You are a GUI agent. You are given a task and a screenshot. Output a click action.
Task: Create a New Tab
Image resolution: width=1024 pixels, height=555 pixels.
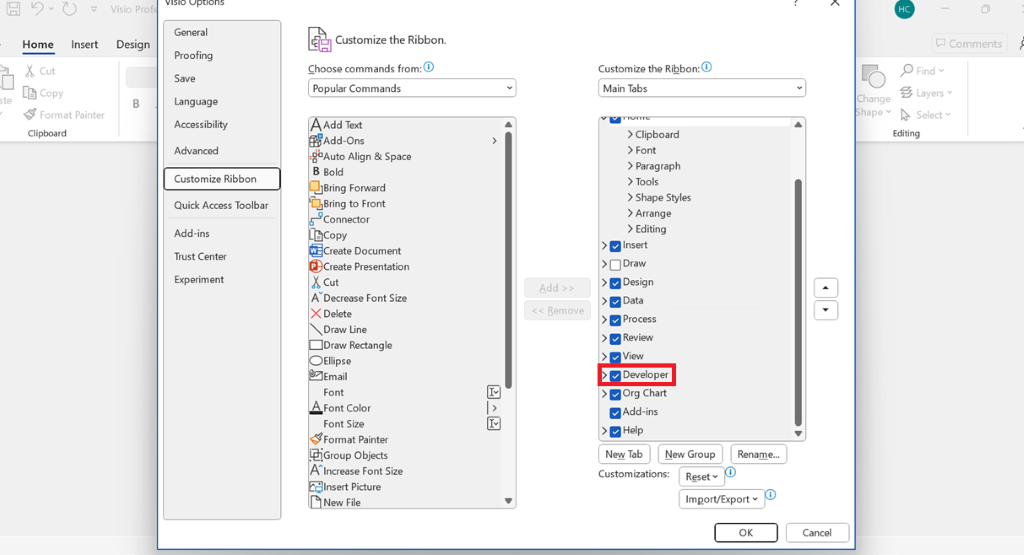pyautogui.click(x=624, y=454)
